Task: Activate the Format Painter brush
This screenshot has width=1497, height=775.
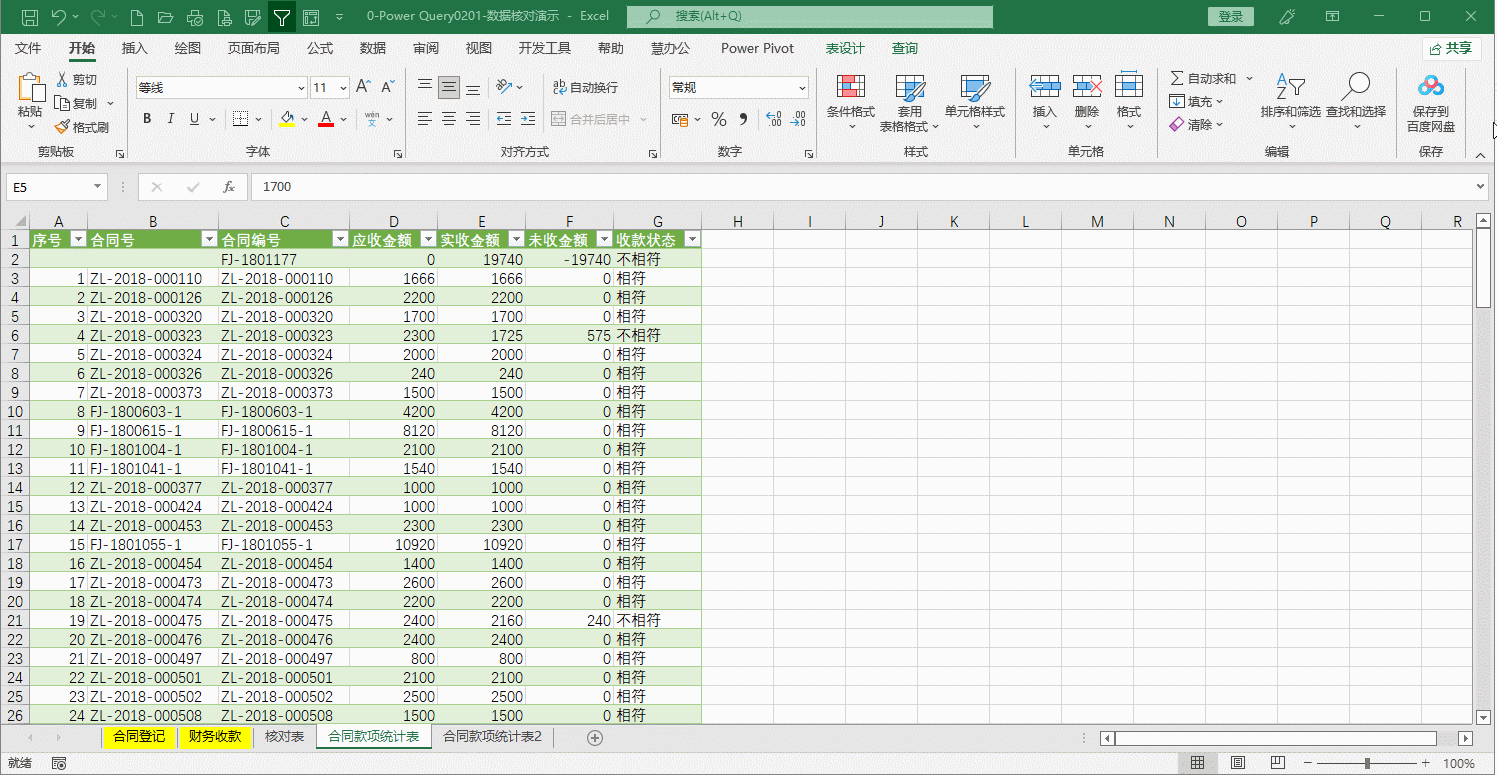Action: click(82, 127)
